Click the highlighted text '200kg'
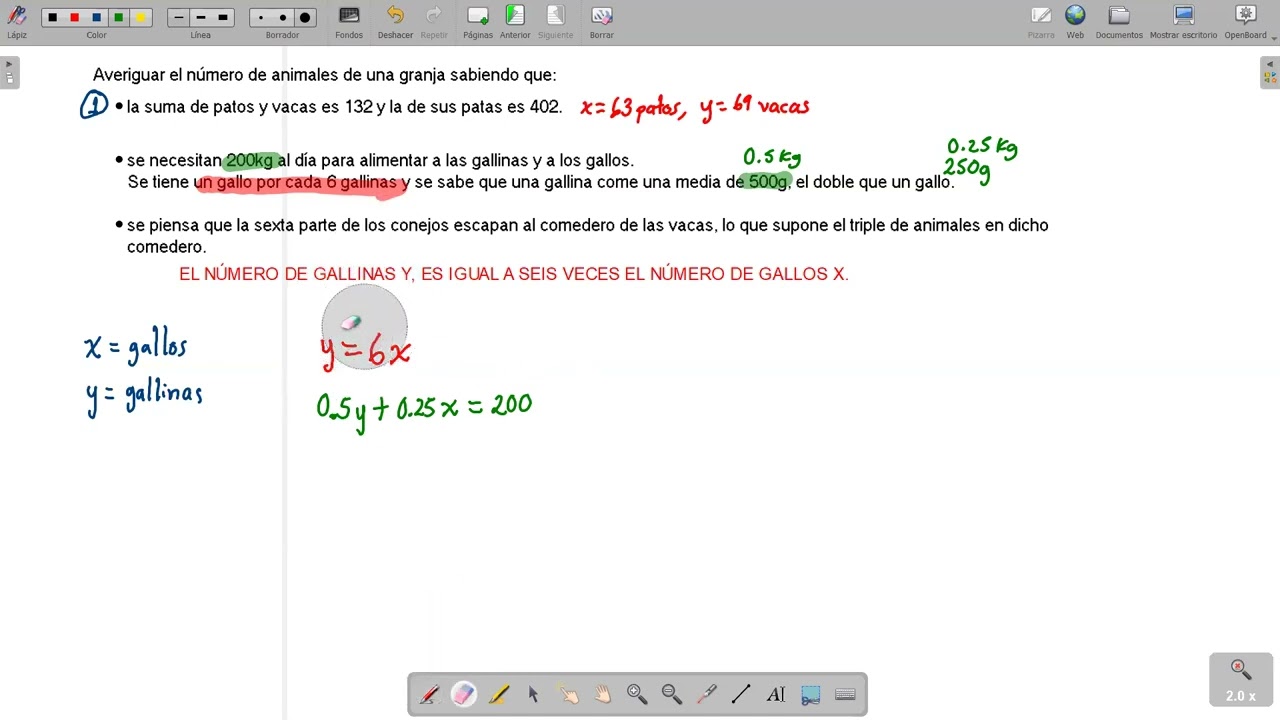This screenshot has height=720, width=1280. [250, 160]
